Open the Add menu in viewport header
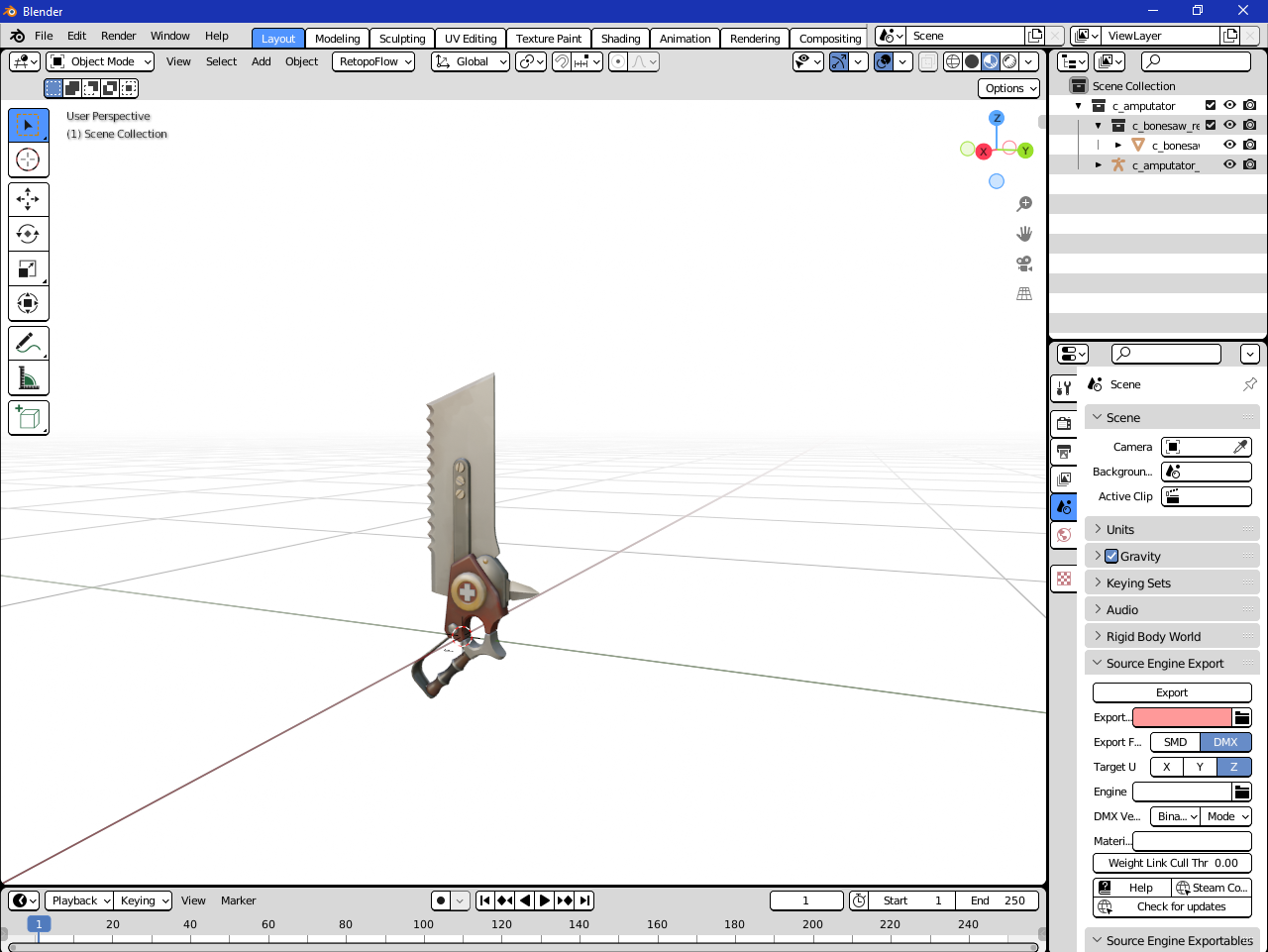 (262, 61)
